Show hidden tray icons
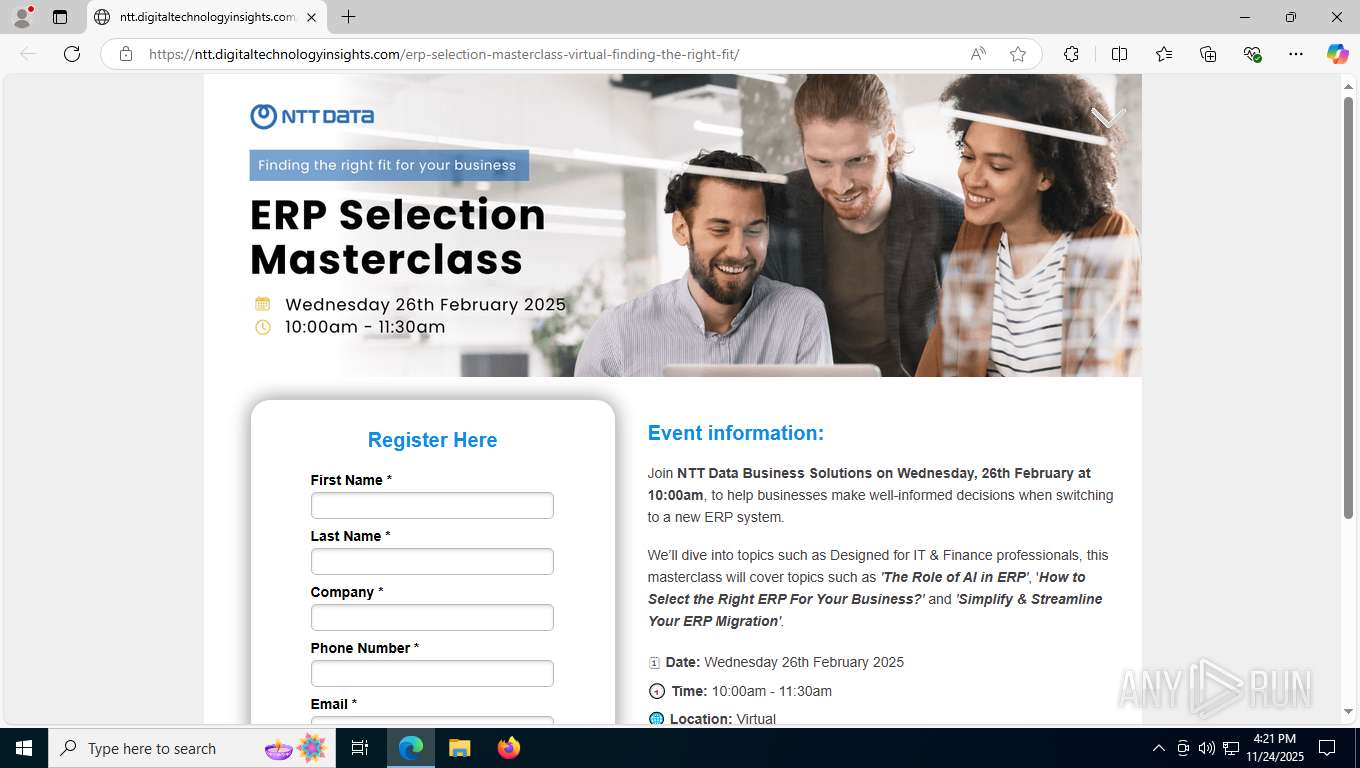Viewport: 1360px width, 768px height. tap(1159, 748)
